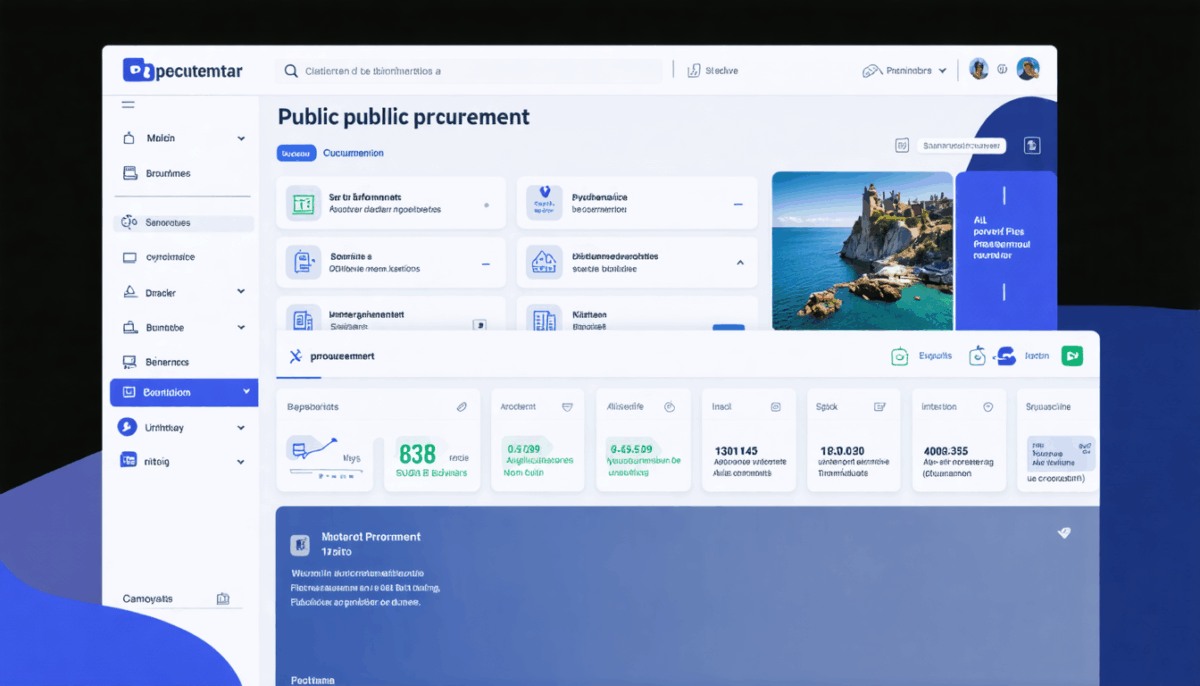Click the green icon beside Esgalis
The image size is (1200, 686).
click(899, 356)
